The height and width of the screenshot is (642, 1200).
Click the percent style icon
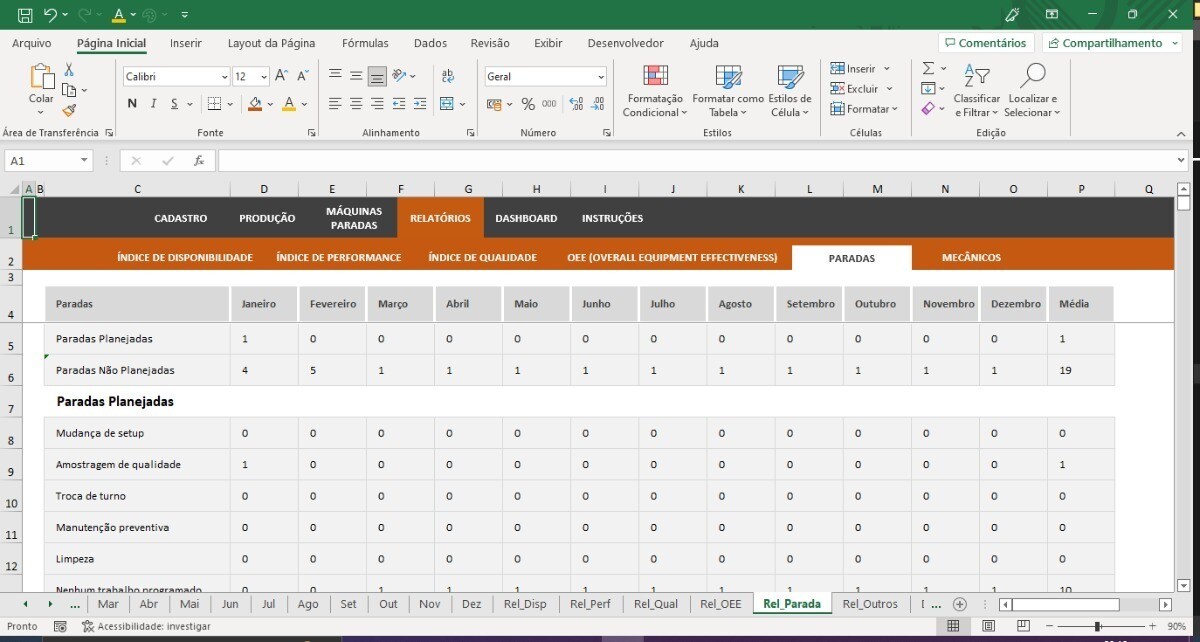[527, 104]
